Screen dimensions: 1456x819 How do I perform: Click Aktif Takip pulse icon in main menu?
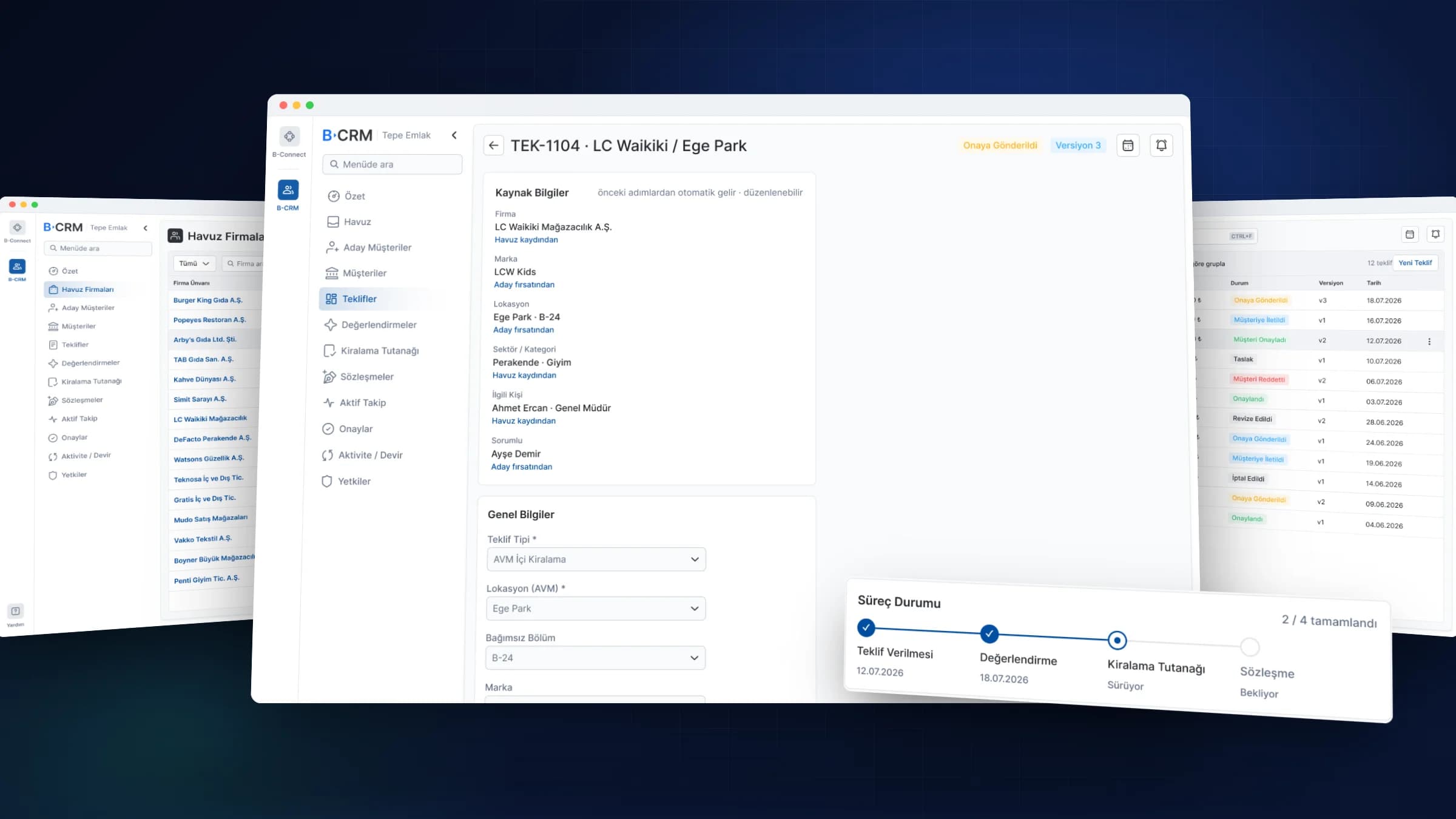coord(329,403)
